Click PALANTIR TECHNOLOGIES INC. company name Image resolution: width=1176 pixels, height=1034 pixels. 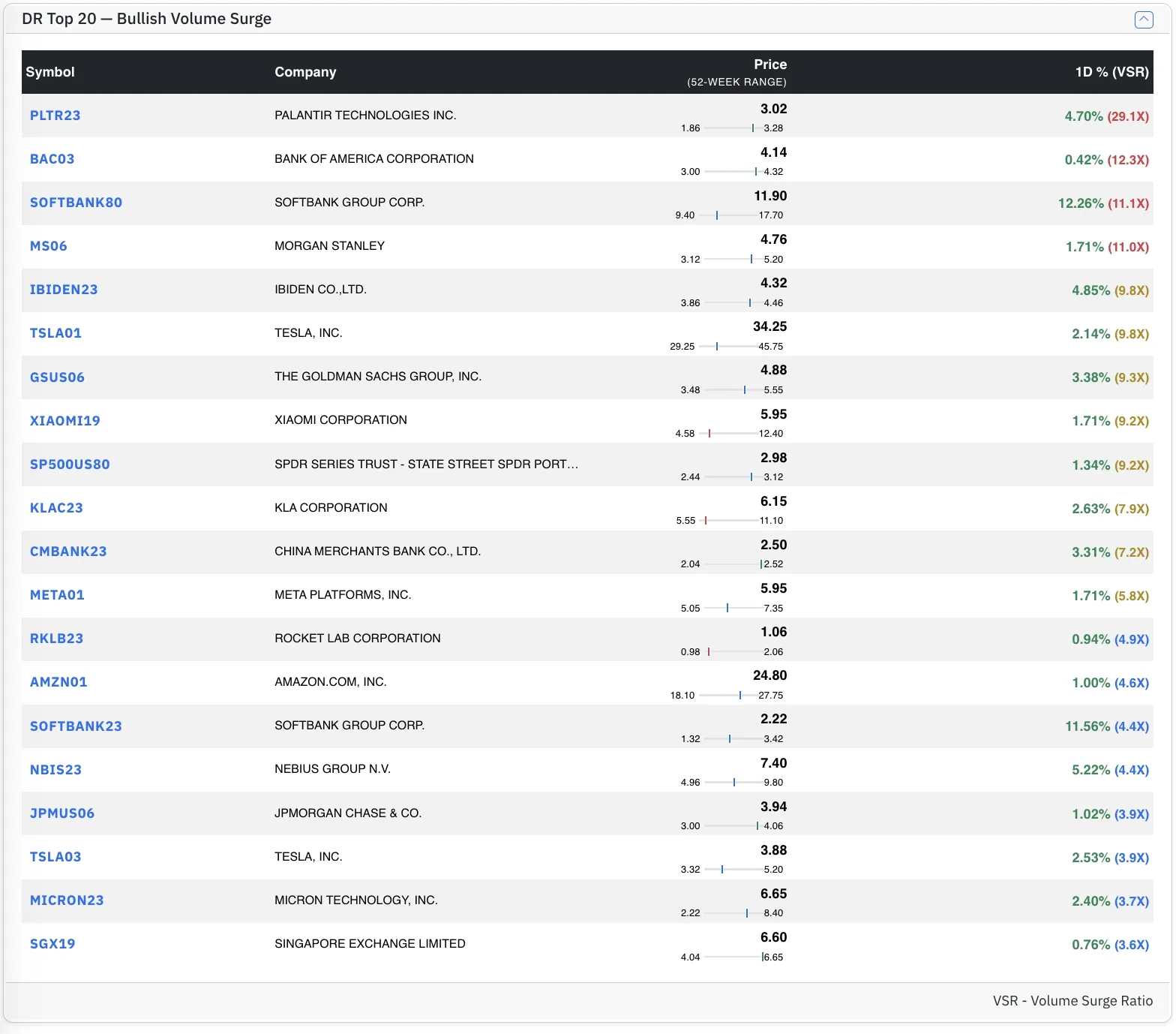pos(365,116)
